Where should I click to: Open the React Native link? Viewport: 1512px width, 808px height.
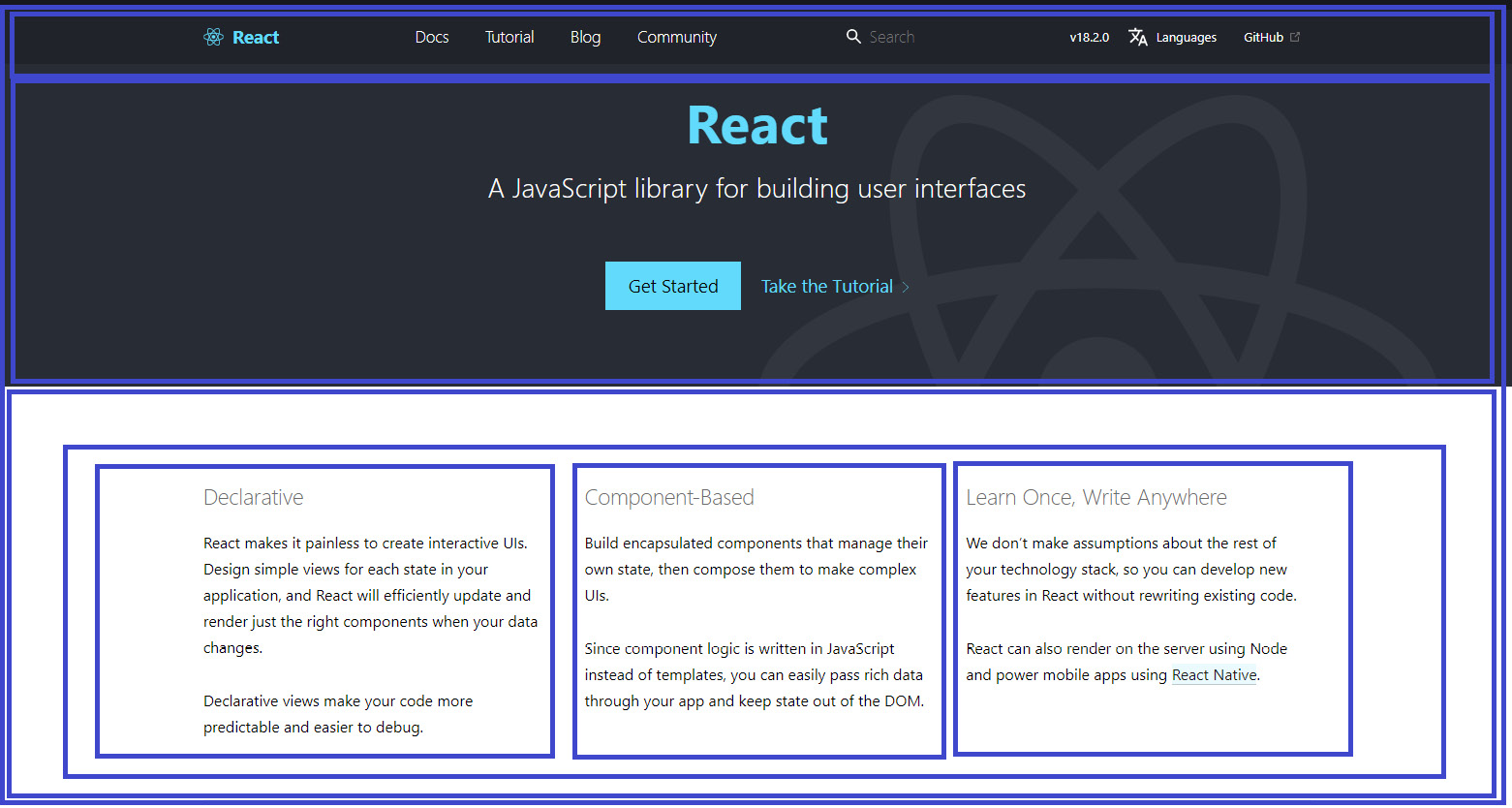click(x=1214, y=674)
